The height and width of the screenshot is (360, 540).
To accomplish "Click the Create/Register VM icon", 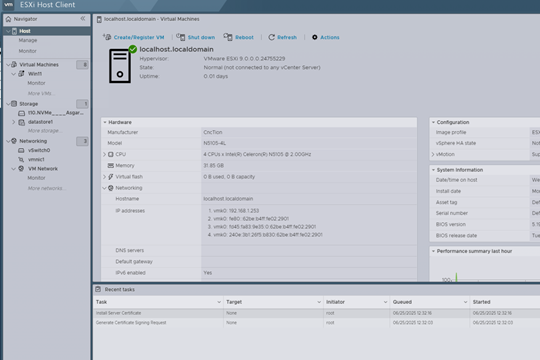I will 107,37.
